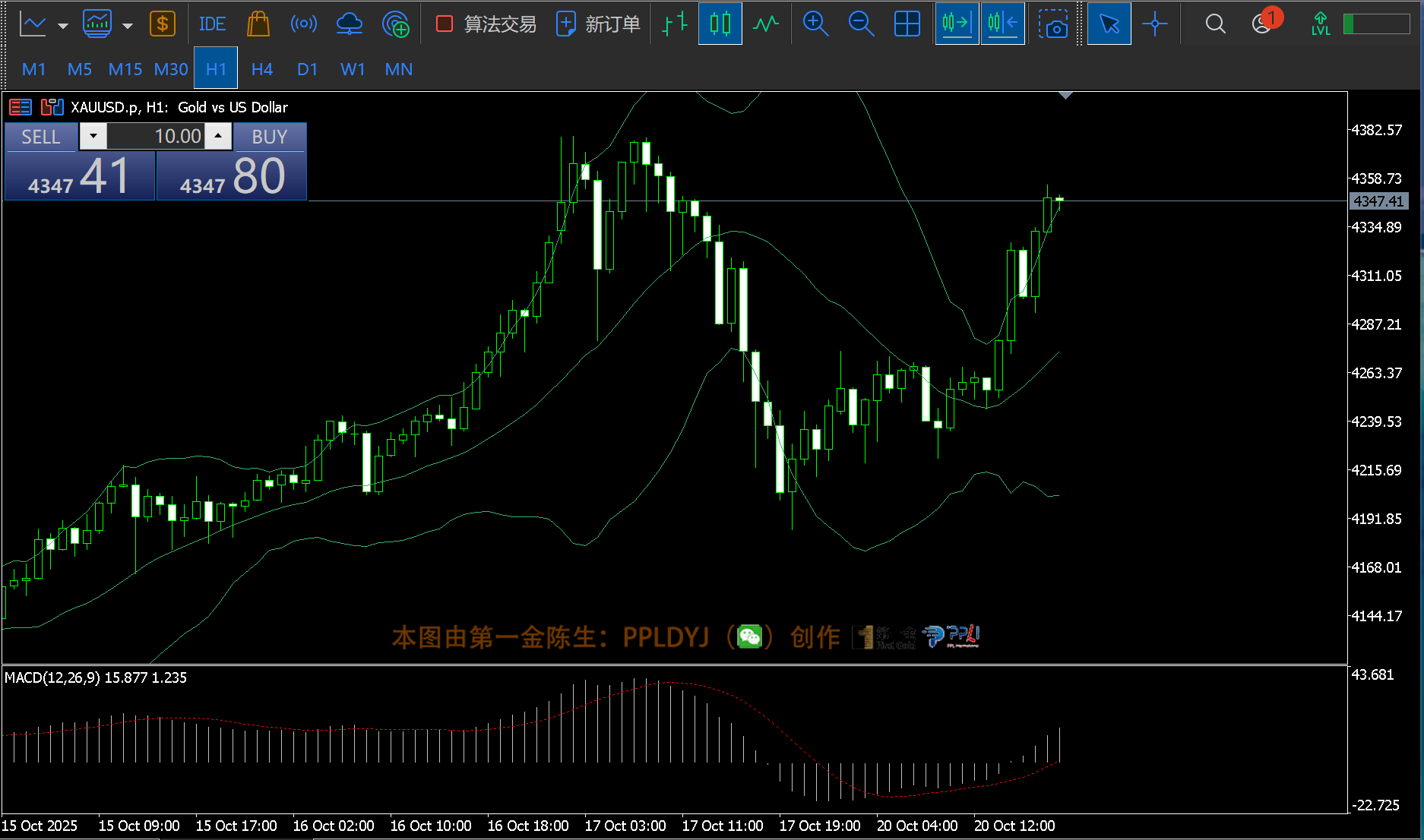
Task: Open the cloud VPS hosting icon
Action: click(349, 24)
